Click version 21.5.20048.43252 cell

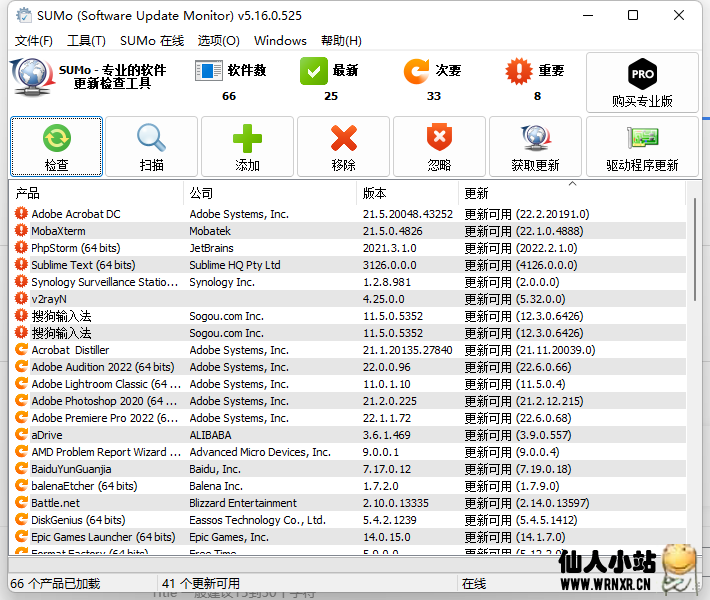(408, 214)
